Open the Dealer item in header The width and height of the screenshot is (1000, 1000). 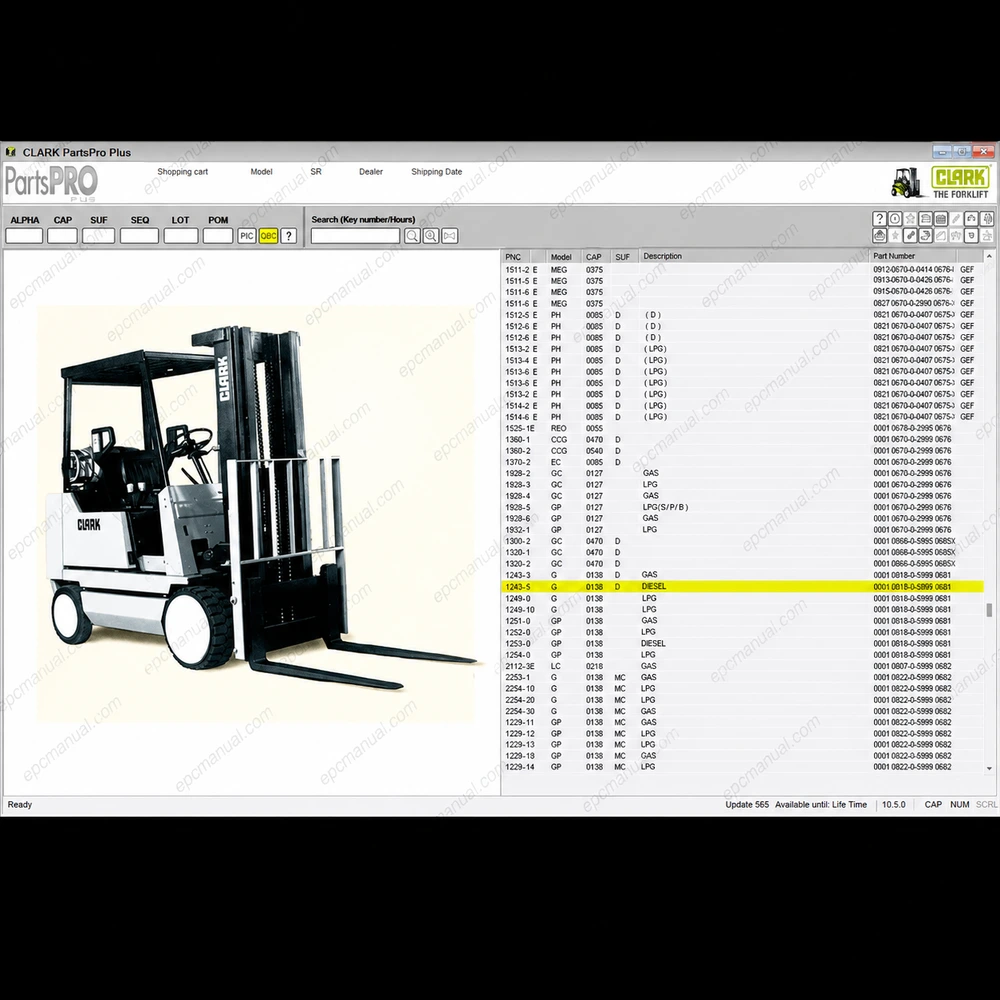tap(371, 172)
